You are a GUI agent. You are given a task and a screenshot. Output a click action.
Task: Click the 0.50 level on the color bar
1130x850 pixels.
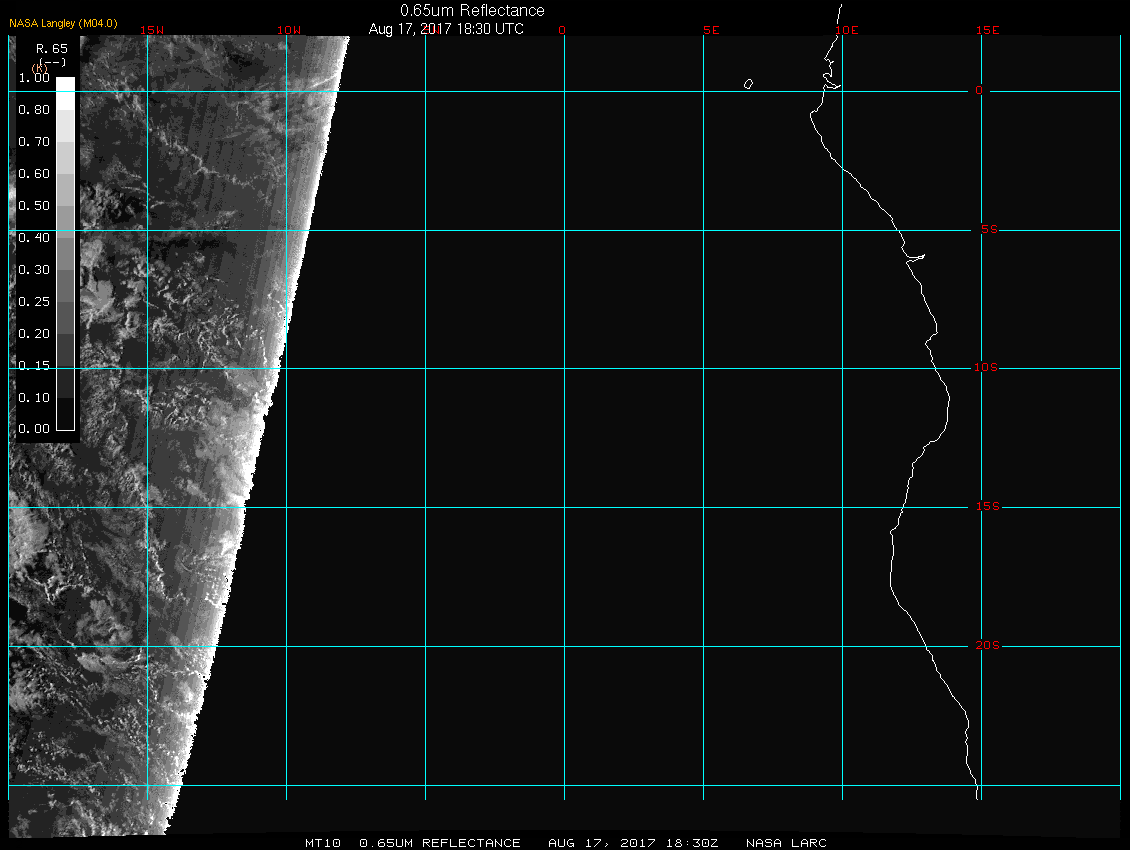[65, 206]
